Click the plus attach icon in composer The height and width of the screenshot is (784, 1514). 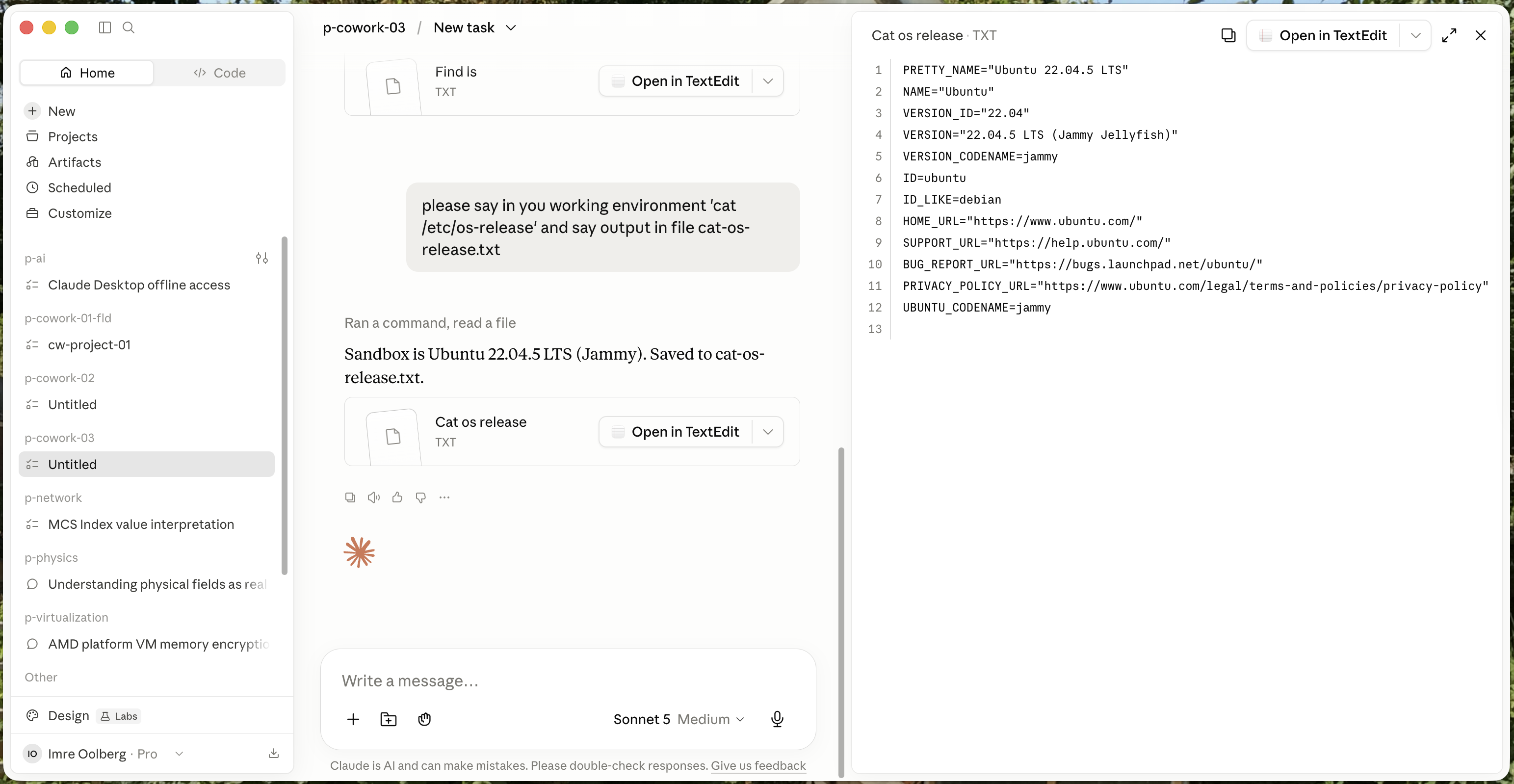(353, 719)
